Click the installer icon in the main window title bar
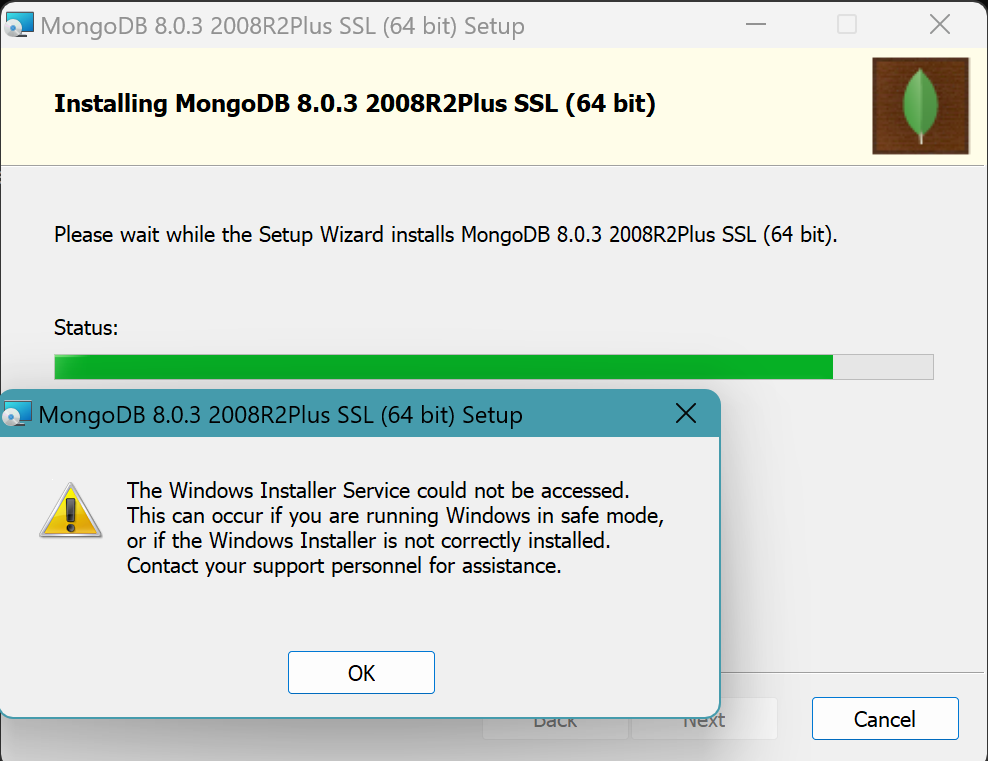The height and width of the screenshot is (761, 988). [x=18, y=25]
